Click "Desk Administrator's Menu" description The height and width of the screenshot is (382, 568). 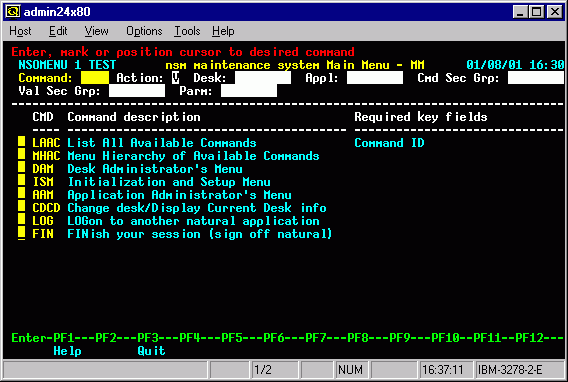155,169
